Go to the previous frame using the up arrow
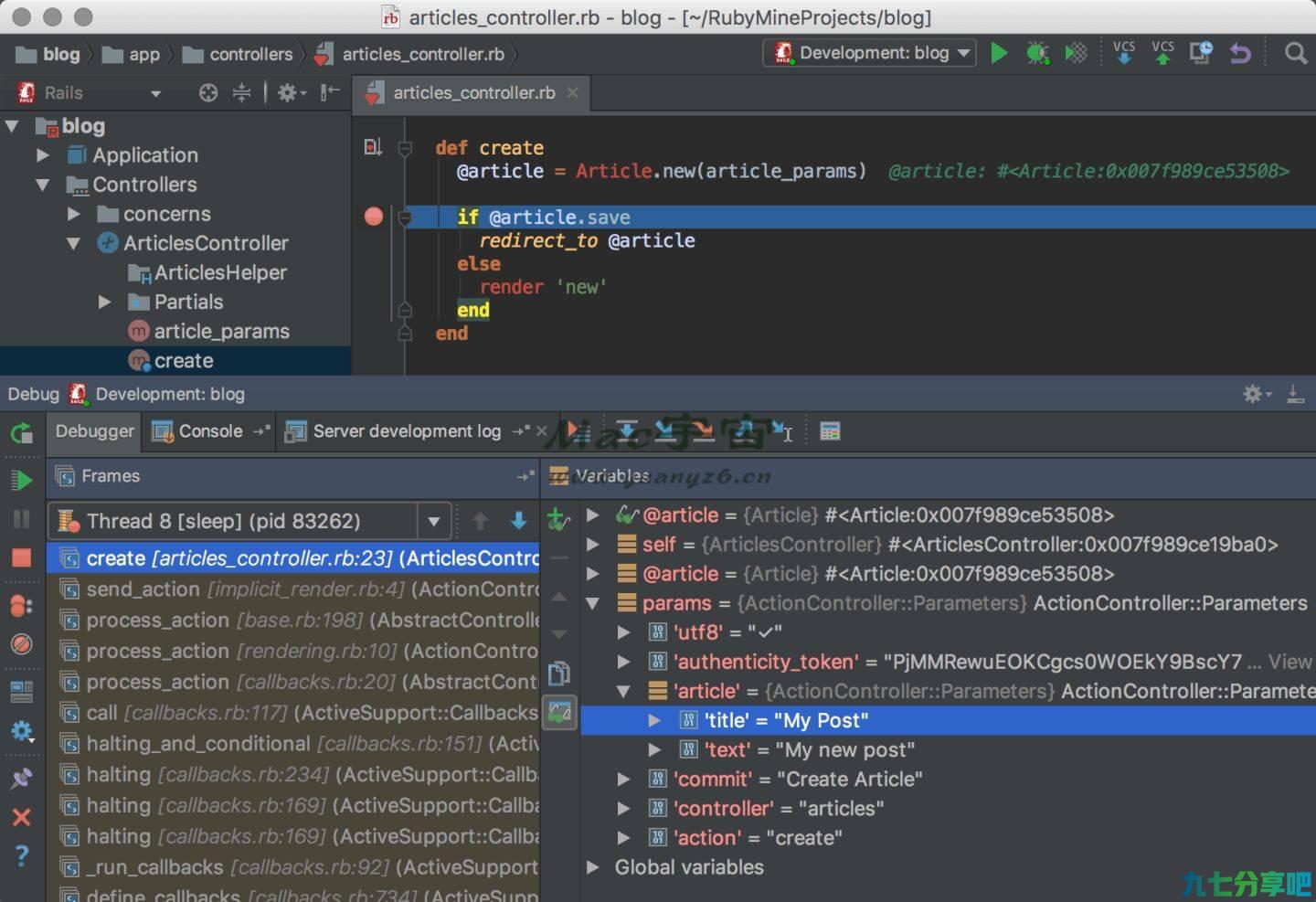 click(481, 521)
